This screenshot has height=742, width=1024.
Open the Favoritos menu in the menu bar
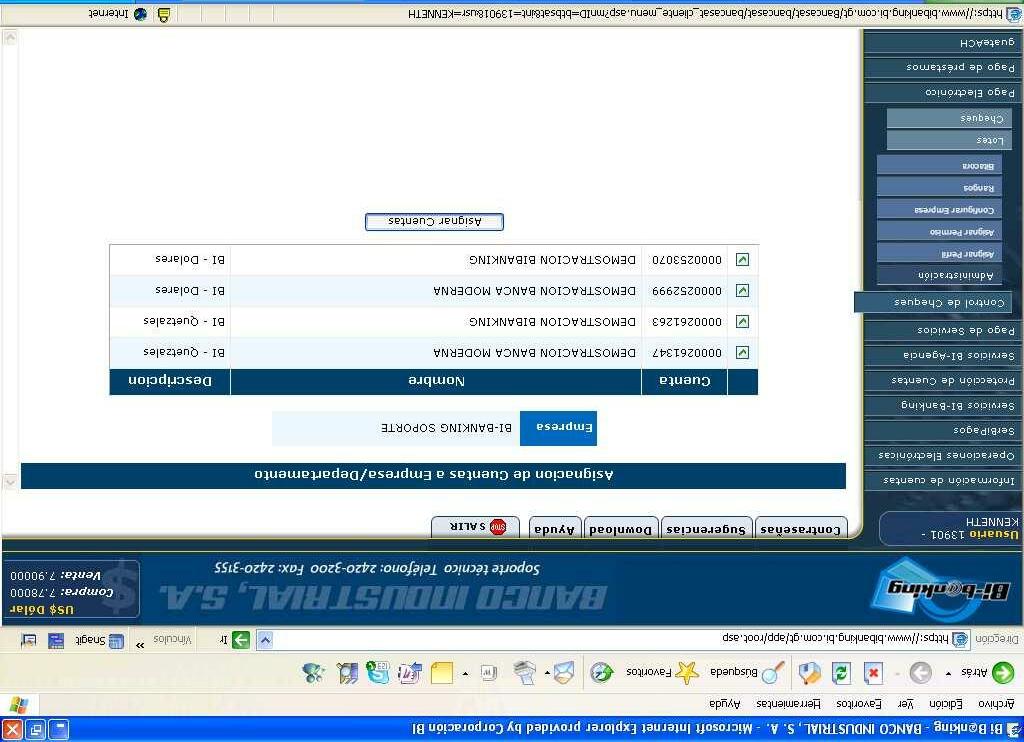coord(859,703)
